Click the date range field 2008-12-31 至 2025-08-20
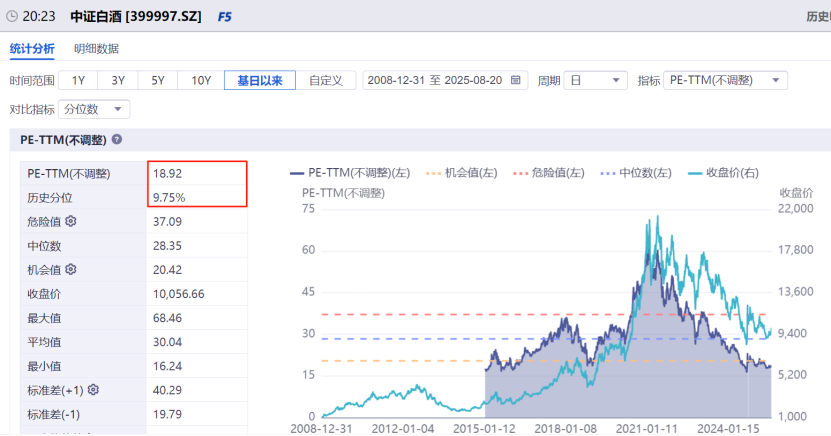The width and height of the screenshot is (831, 436). [445, 80]
